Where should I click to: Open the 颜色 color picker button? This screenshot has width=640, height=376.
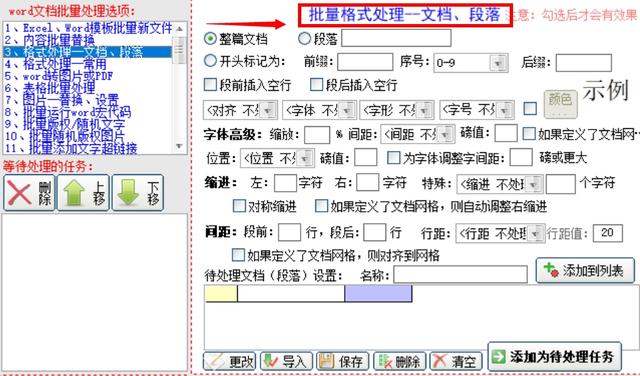click(x=560, y=105)
